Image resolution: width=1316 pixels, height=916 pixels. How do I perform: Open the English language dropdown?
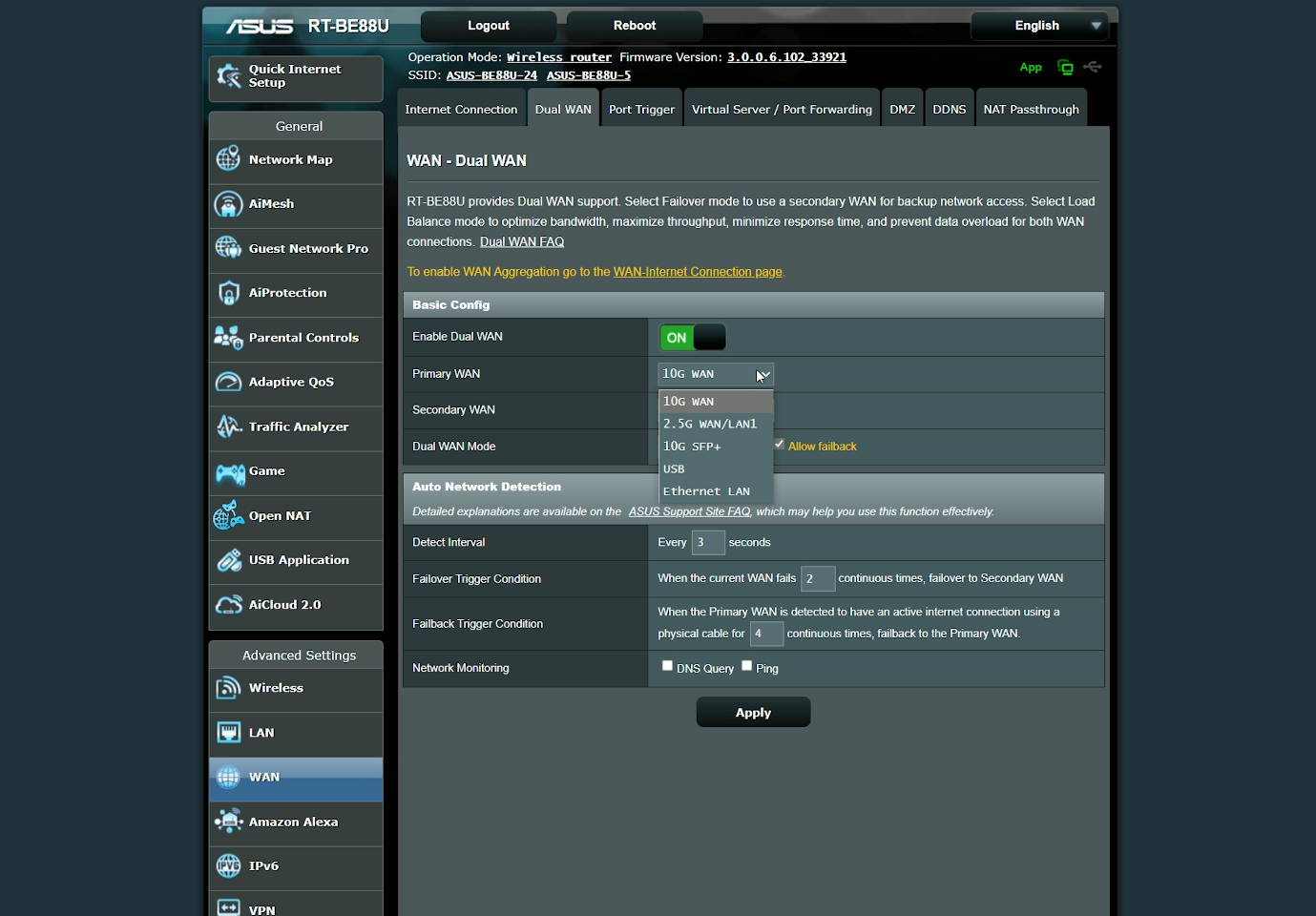1040,26
